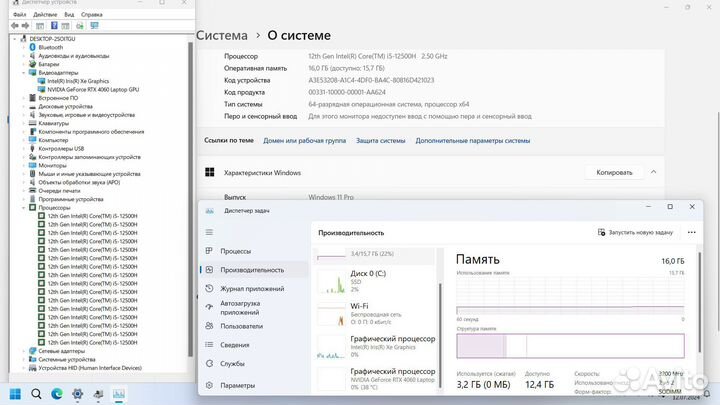Click the back arrow in Device Manager toolbar
The width and height of the screenshot is (720, 405).
point(15,26)
